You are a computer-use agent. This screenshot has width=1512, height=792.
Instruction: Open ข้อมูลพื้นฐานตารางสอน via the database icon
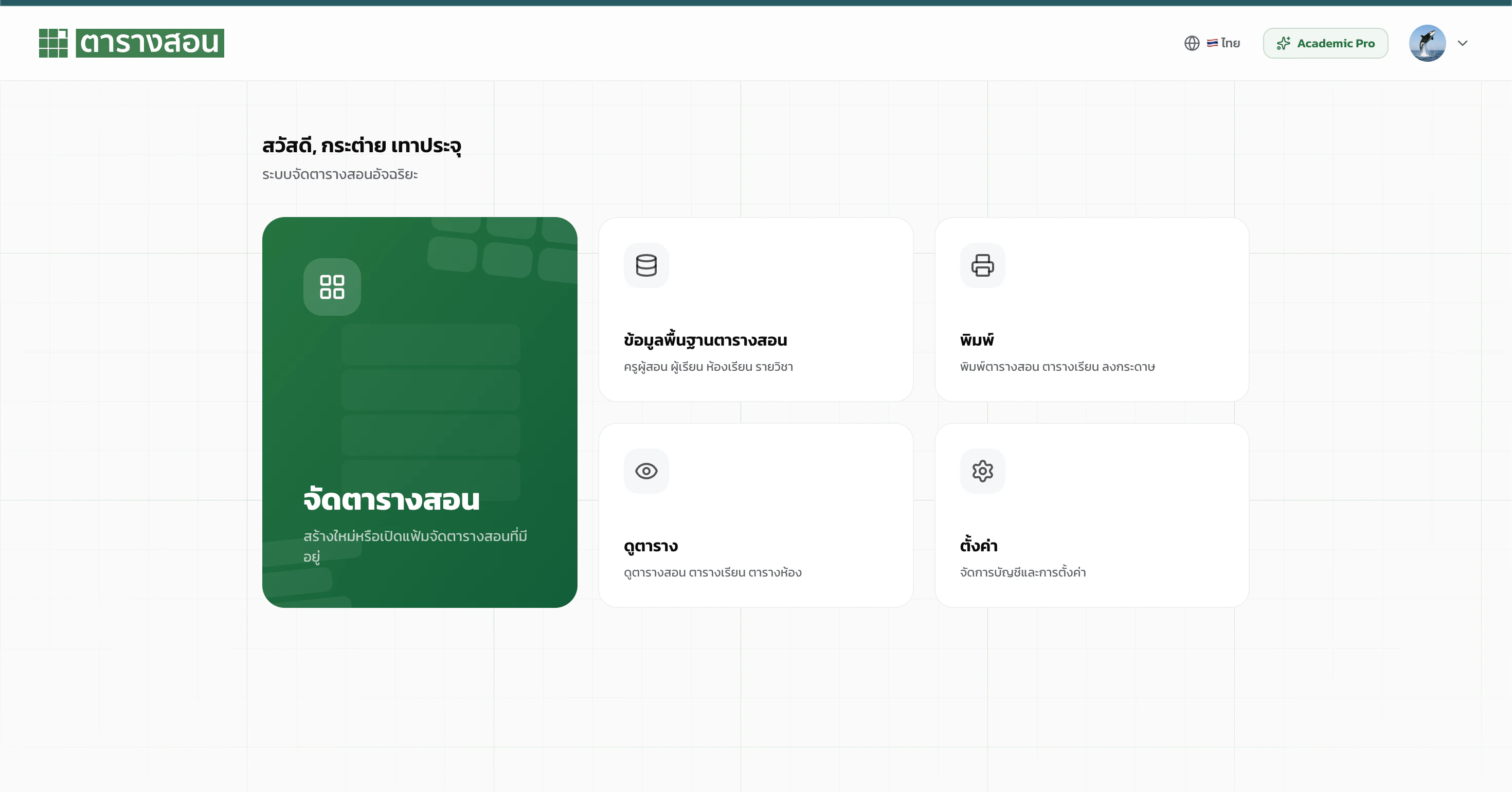click(x=646, y=265)
